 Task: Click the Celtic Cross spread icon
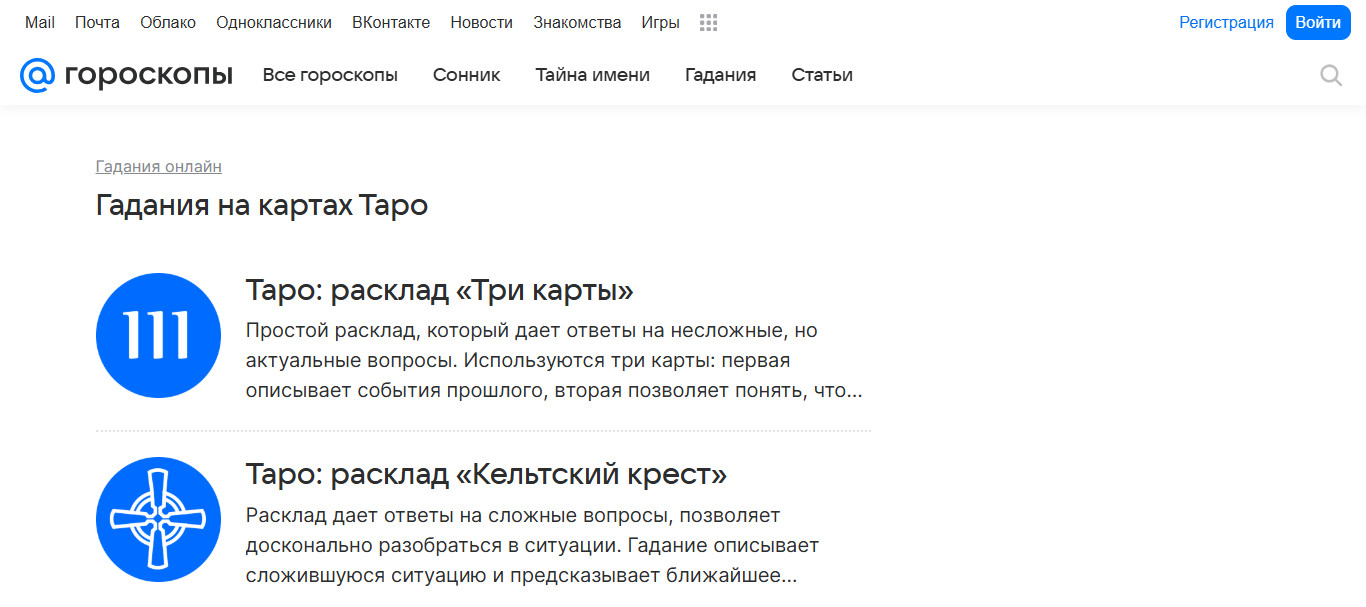(x=158, y=519)
